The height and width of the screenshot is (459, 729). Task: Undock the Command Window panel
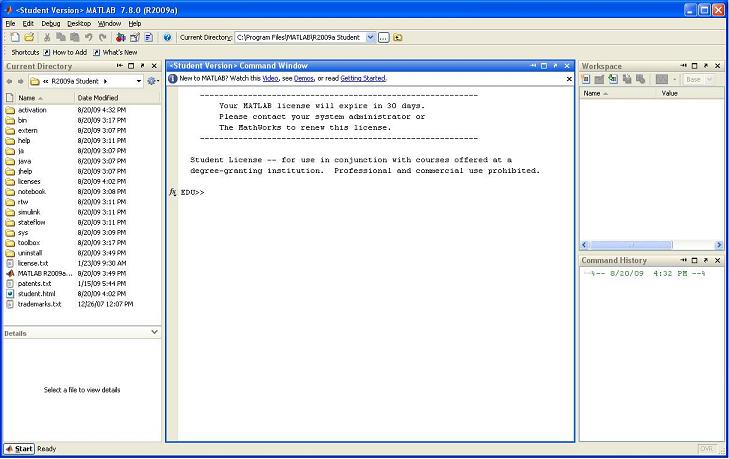pyautogui.click(x=555, y=66)
